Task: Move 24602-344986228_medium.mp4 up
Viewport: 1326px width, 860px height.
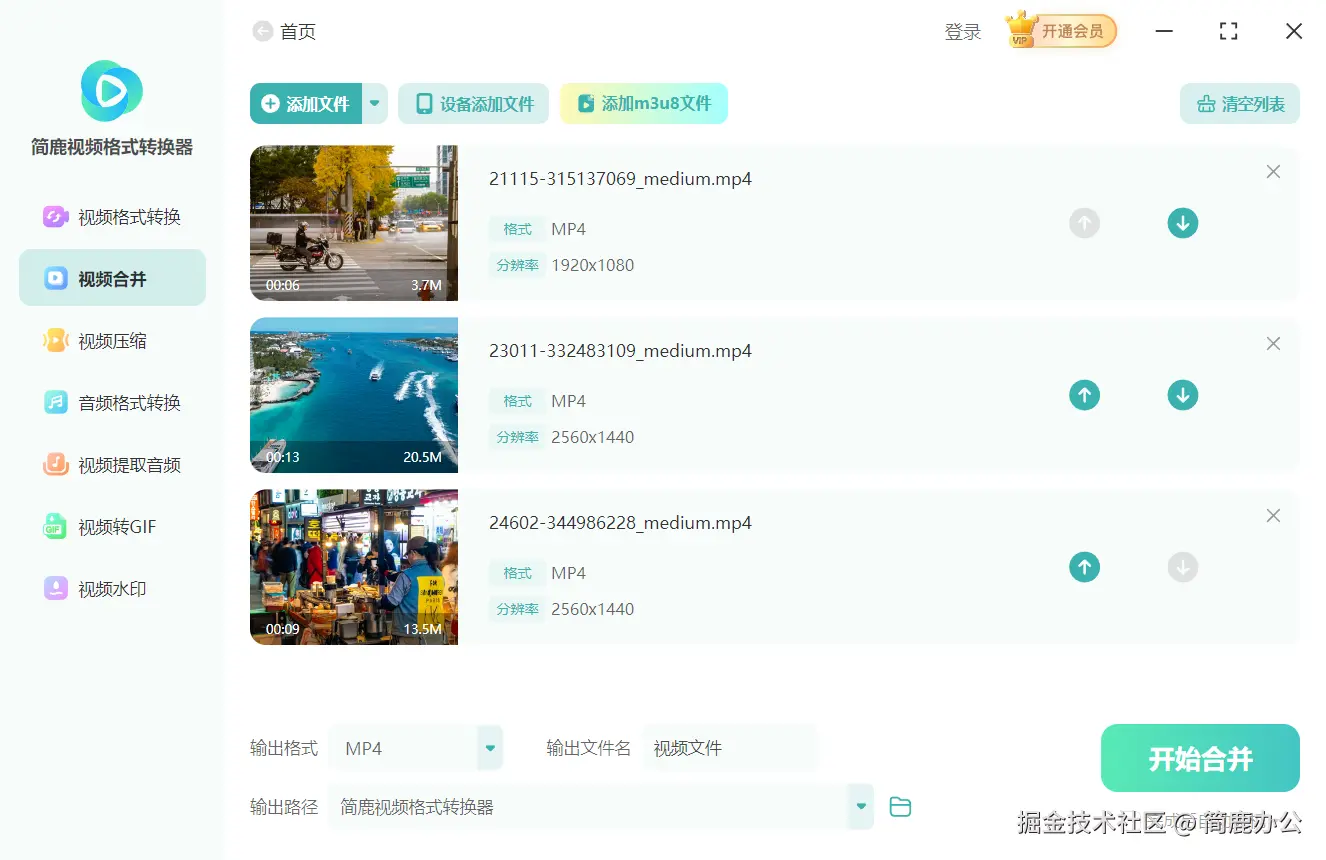Action: (x=1084, y=567)
